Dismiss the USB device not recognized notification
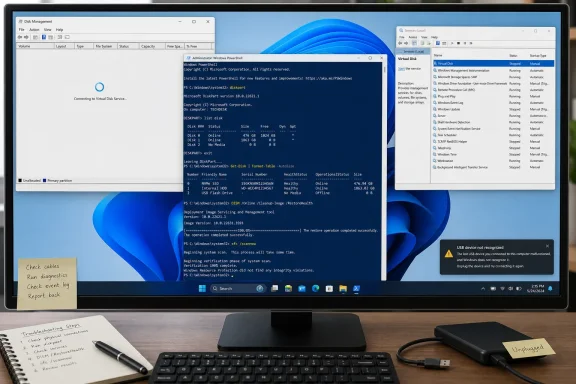576x384 pixels. (x=547, y=246)
